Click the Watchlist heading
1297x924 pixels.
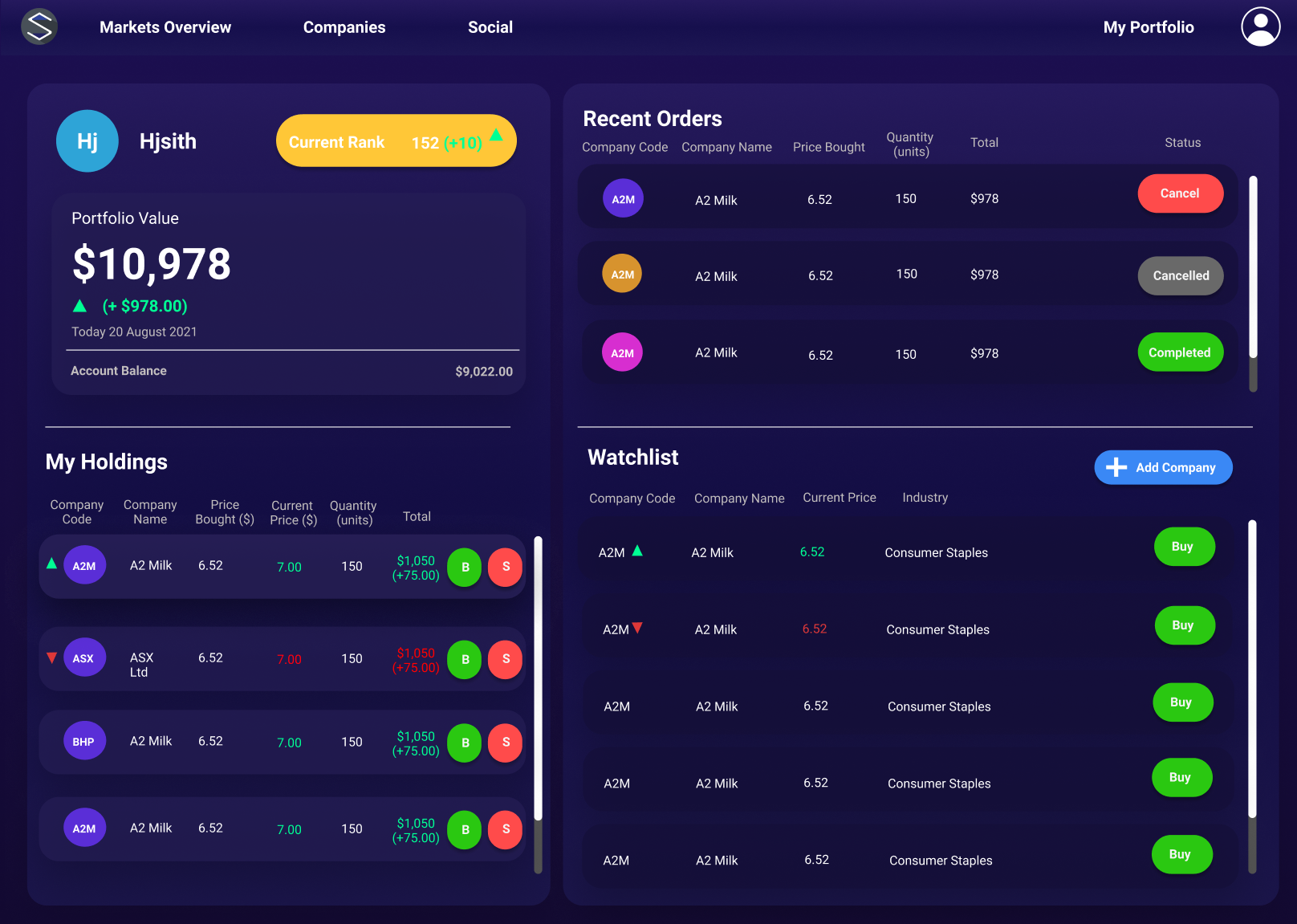[633, 457]
